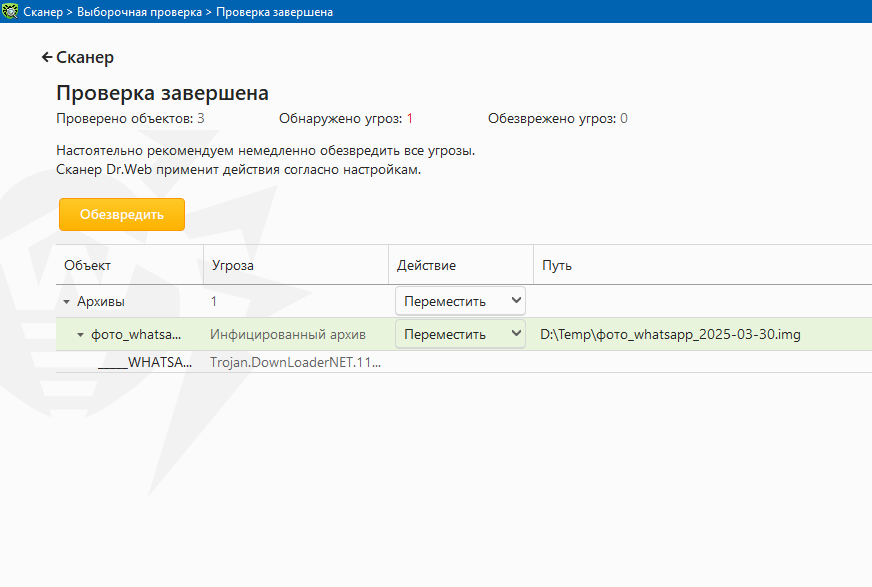Click the Путь column header
The width and height of the screenshot is (872, 587).
pyautogui.click(x=702, y=265)
